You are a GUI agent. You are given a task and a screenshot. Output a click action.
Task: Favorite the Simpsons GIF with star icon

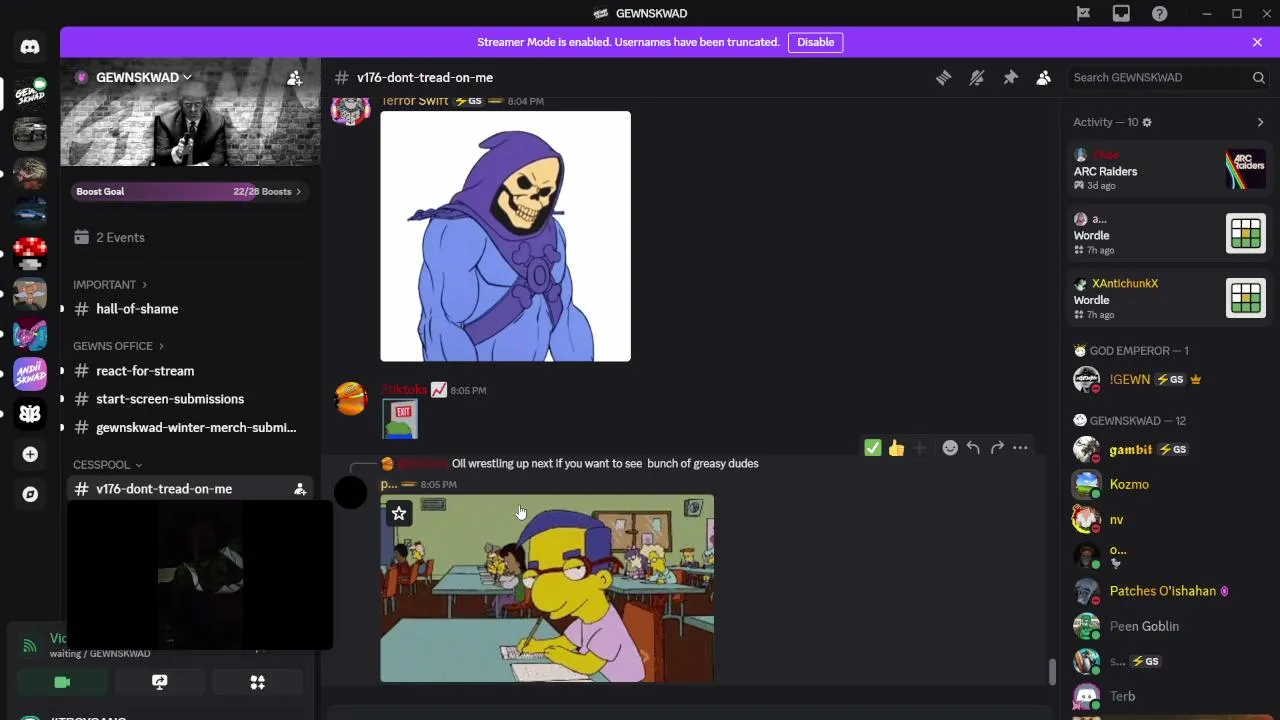click(x=399, y=513)
